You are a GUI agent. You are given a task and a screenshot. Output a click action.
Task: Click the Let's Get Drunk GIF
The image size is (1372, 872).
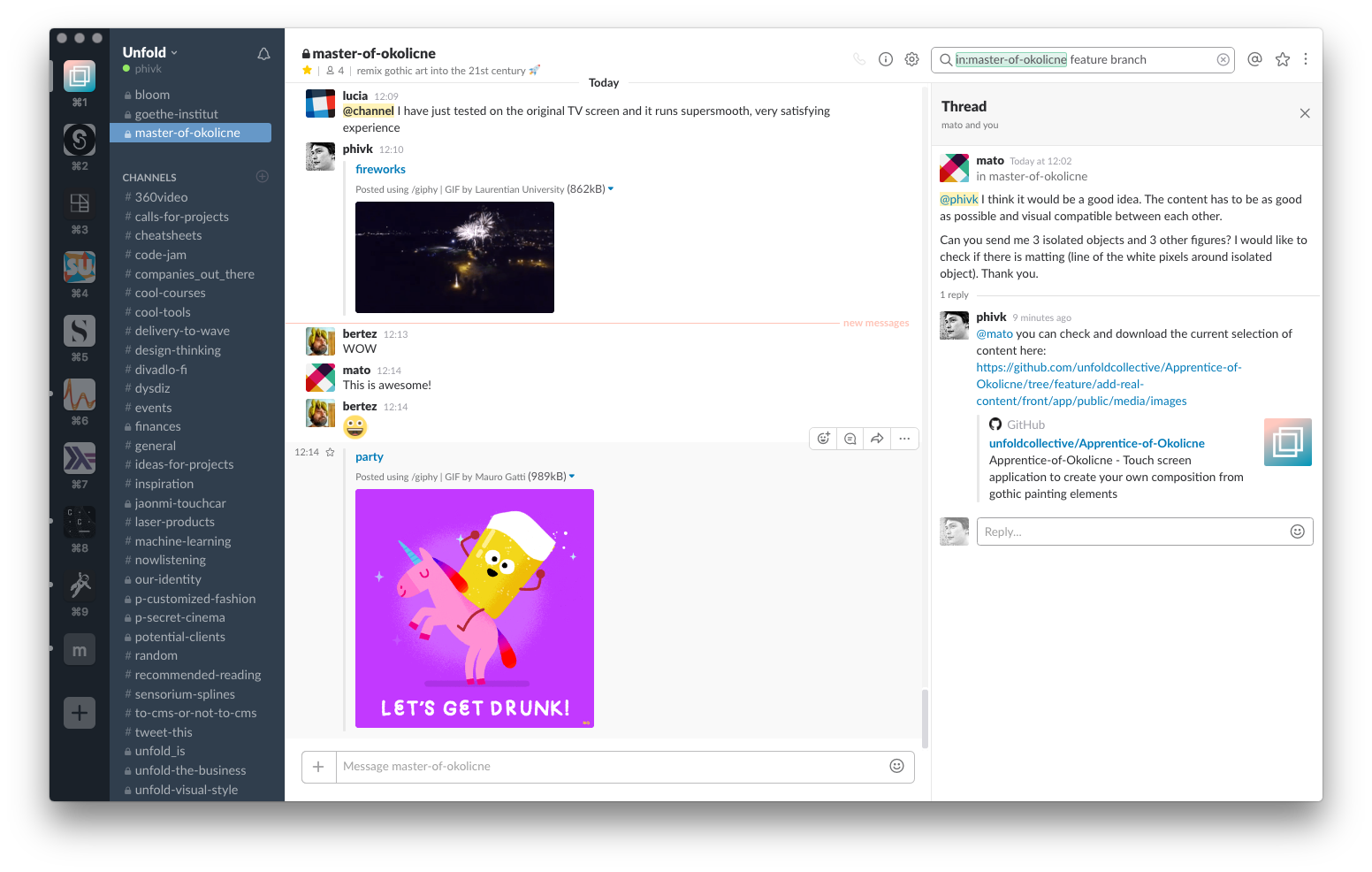[475, 608]
